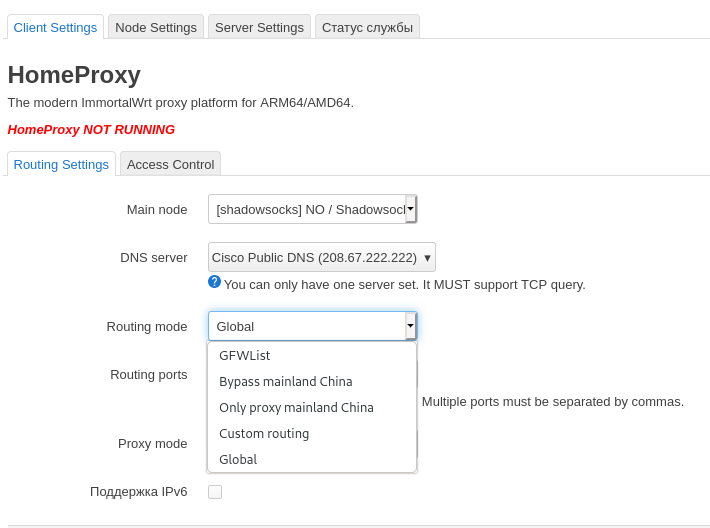Choose GFWList routing mode option

pos(245,355)
